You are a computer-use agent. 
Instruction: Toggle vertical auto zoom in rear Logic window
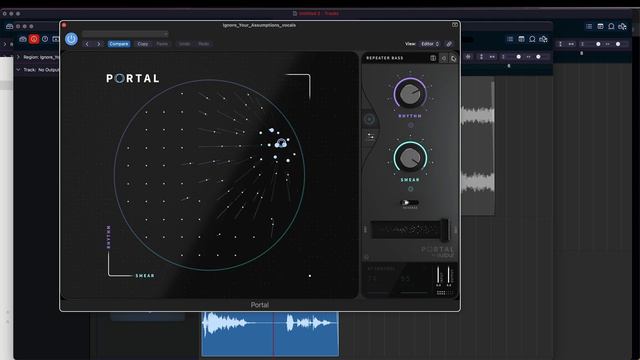pyautogui.click(x=560, y=44)
